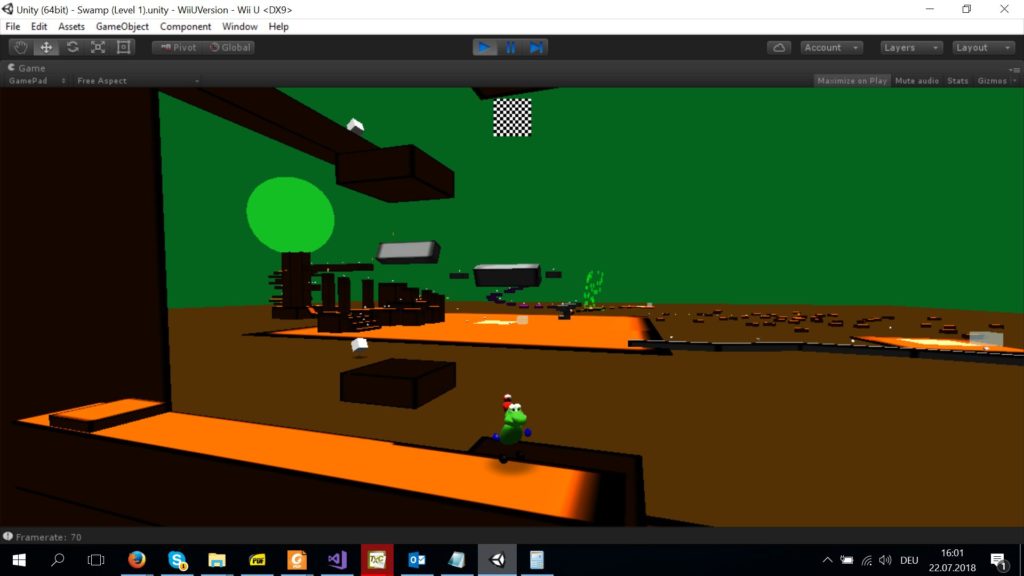Show hidden system tray icons
This screenshot has height=576, width=1024.
click(x=827, y=560)
